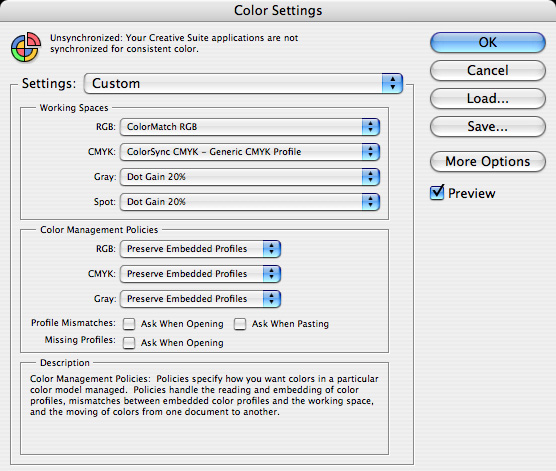Click the Description text area
Image resolution: width=556 pixels, height=471 pixels.
click(205, 411)
